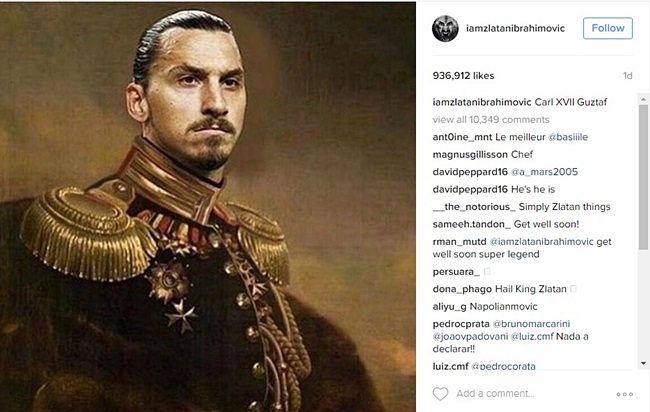Screen dimensions: 650x412
Task: Expand view all 10,349 comments
Action: tap(491, 120)
